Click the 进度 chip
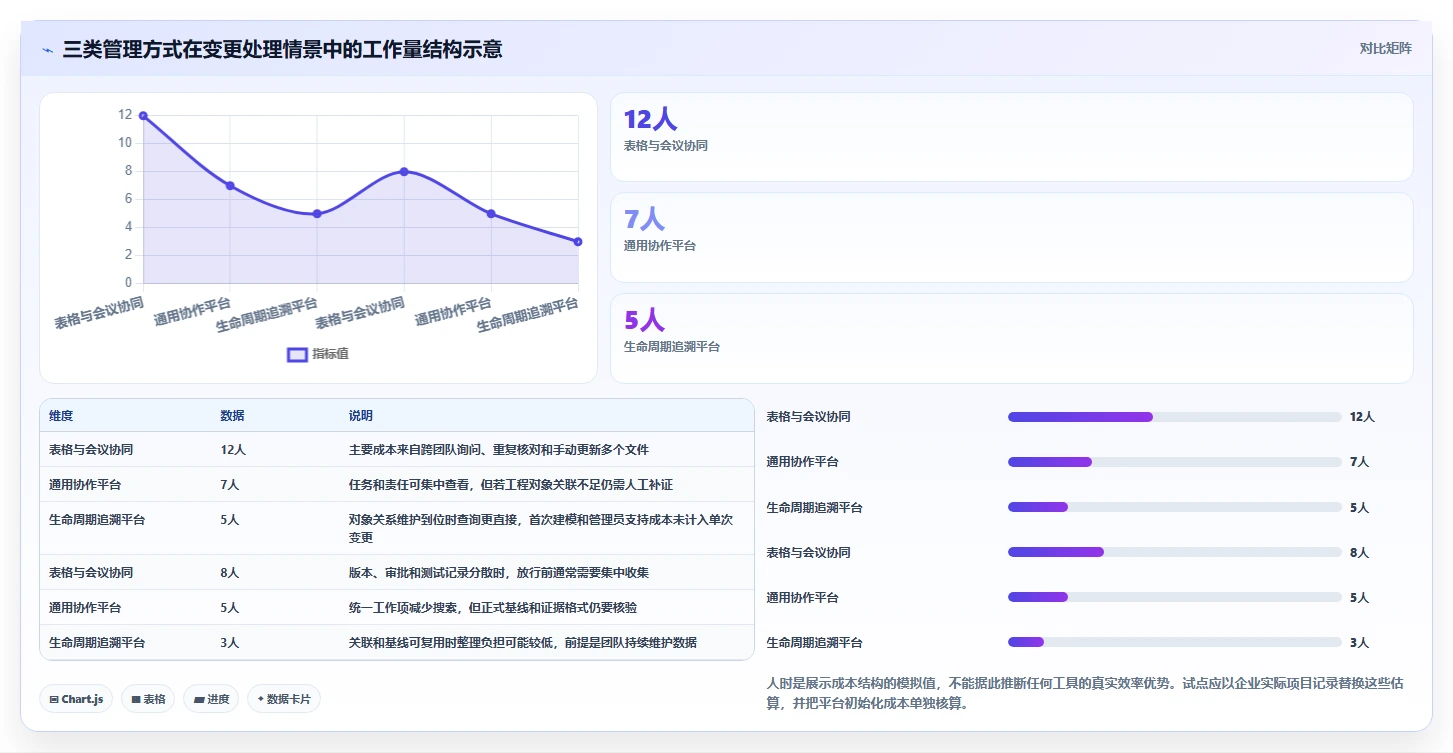Viewport: 1453px width, 753px height. 211,699
